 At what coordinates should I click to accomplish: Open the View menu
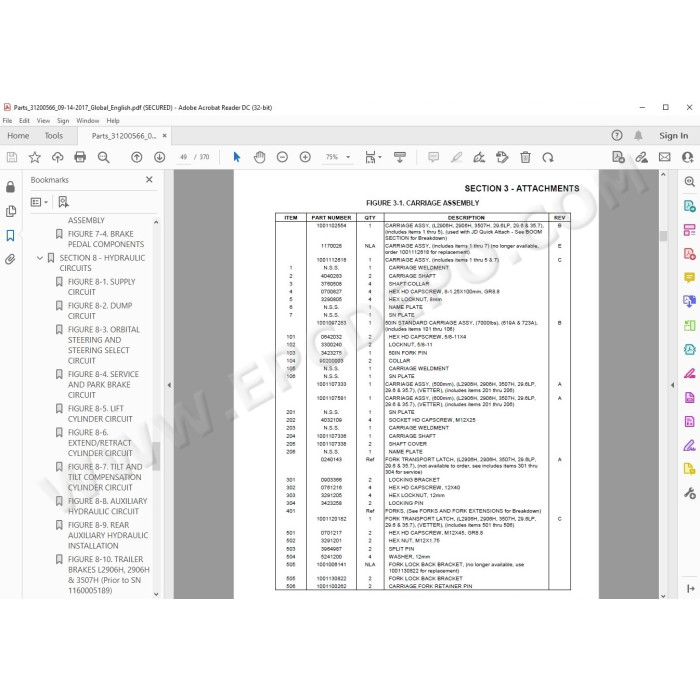[43, 121]
